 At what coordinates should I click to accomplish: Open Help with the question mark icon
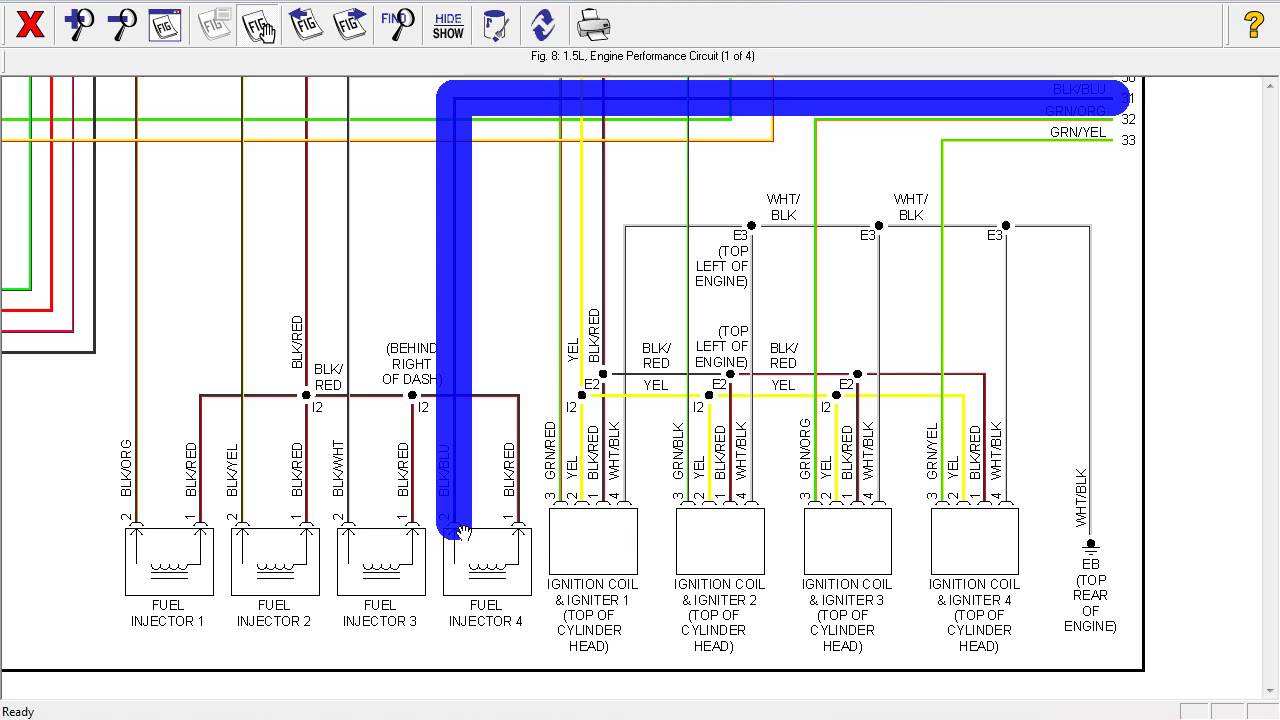coord(1253,22)
